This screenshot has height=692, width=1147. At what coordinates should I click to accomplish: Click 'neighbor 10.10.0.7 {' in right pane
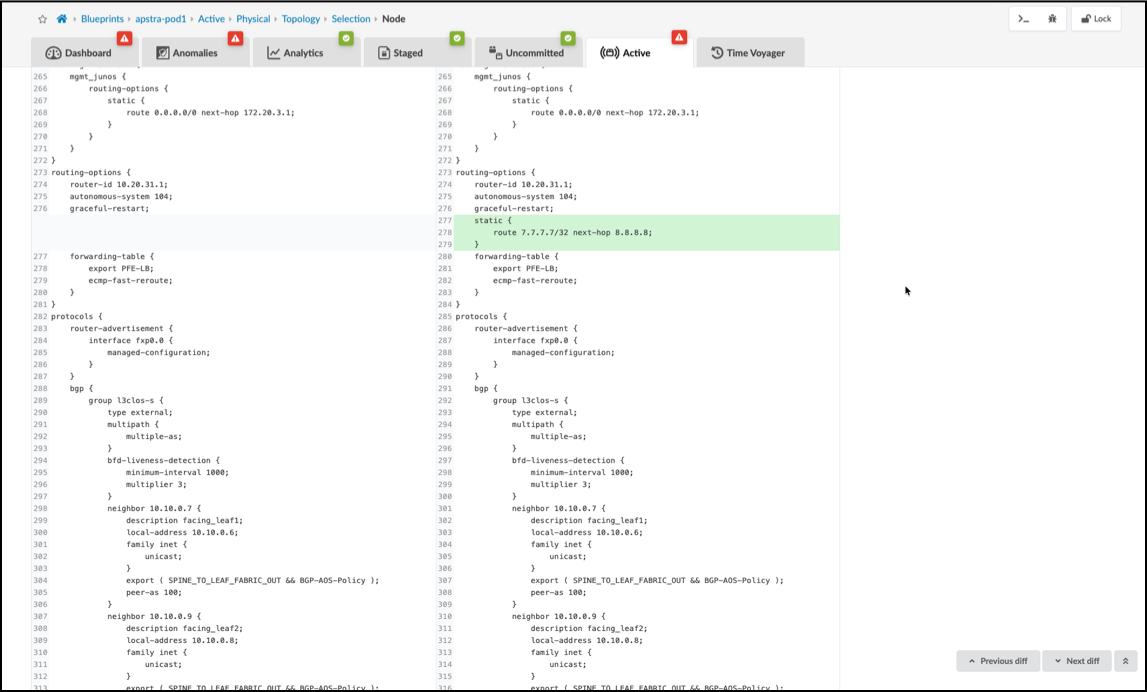[559, 508]
